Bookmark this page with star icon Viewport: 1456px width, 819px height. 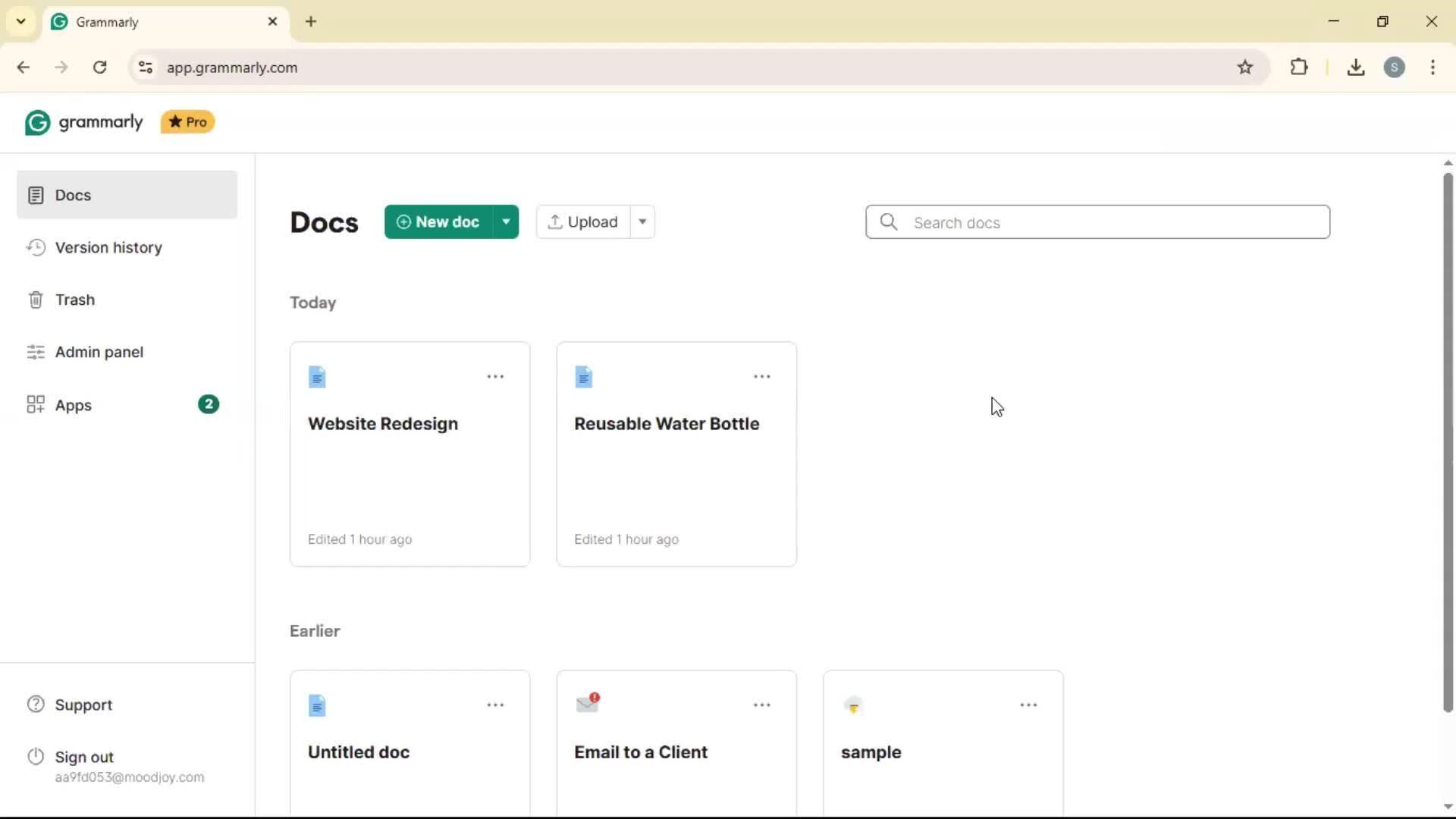(x=1245, y=67)
